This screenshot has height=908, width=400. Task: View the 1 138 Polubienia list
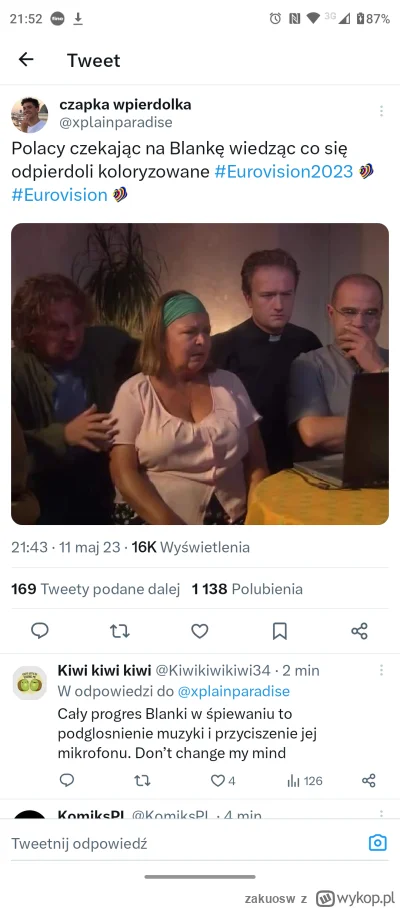pos(247,590)
